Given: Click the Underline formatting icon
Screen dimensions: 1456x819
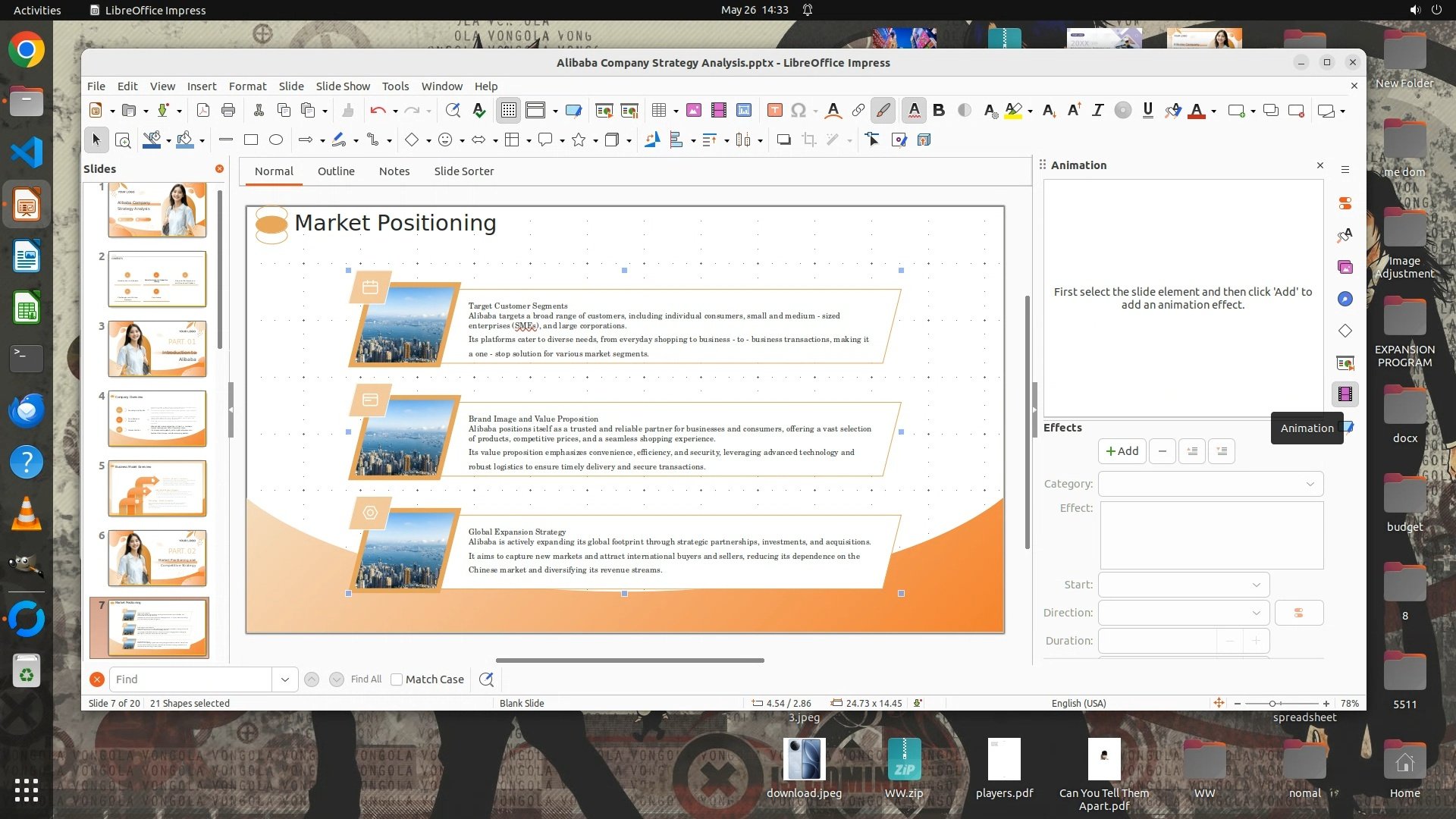Looking at the screenshot, I should click(1147, 111).
